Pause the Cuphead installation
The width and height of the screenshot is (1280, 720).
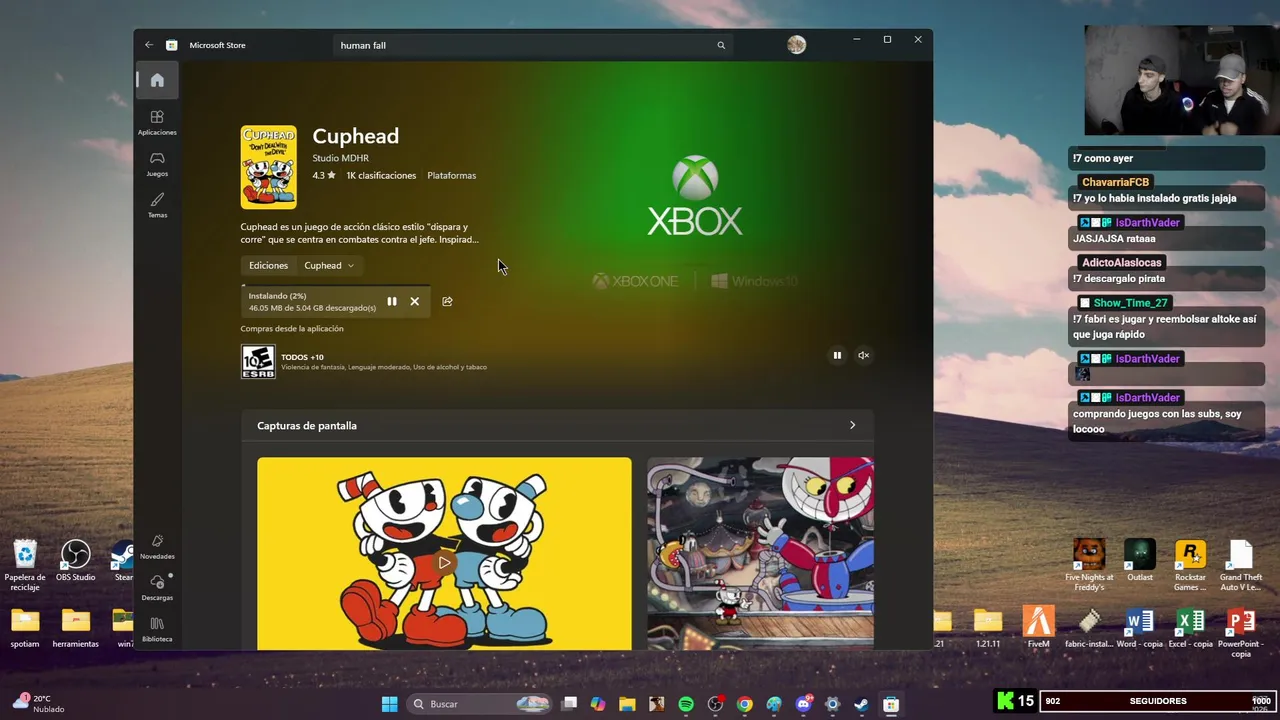(392, 301)
